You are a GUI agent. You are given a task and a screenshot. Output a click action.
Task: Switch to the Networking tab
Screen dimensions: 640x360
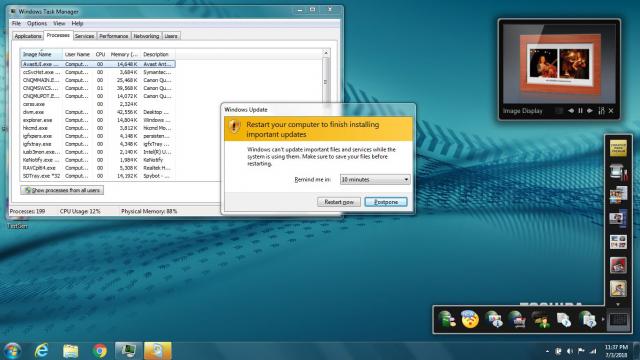(x=146, y=36)
